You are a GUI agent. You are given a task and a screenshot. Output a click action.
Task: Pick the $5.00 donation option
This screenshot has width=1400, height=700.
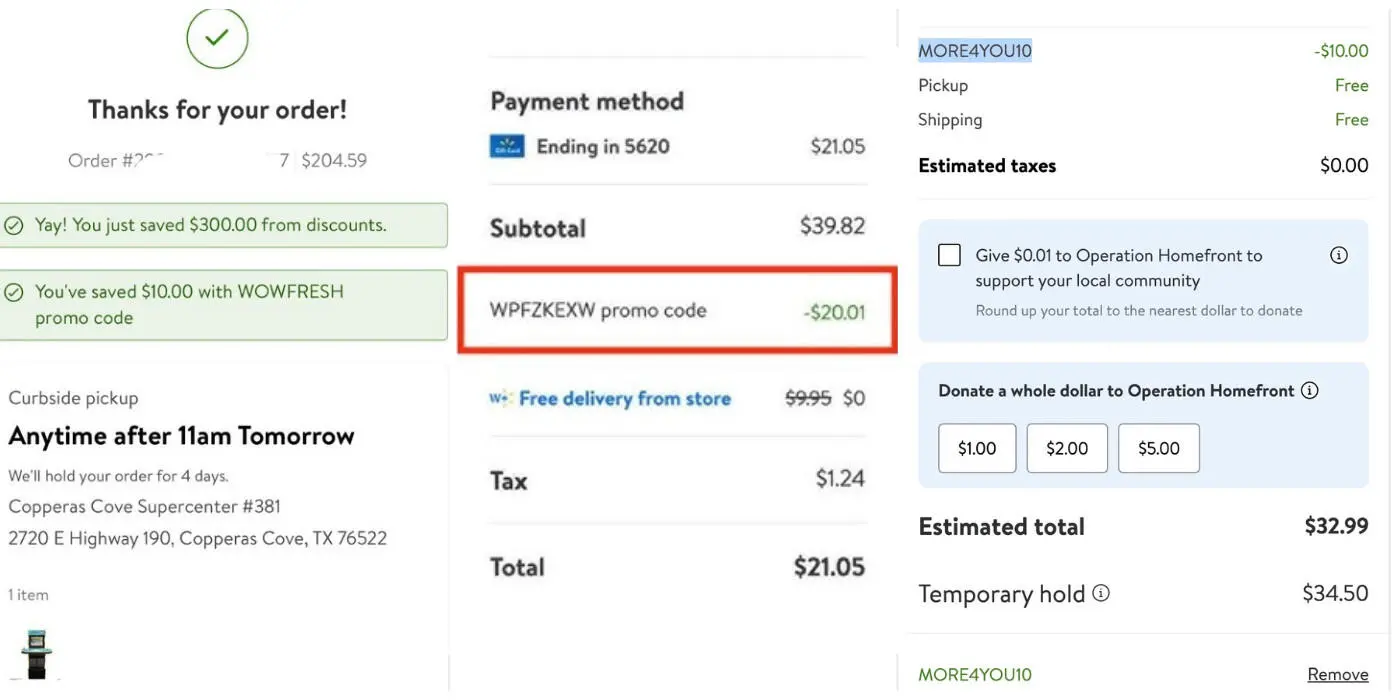(1158, 448)
